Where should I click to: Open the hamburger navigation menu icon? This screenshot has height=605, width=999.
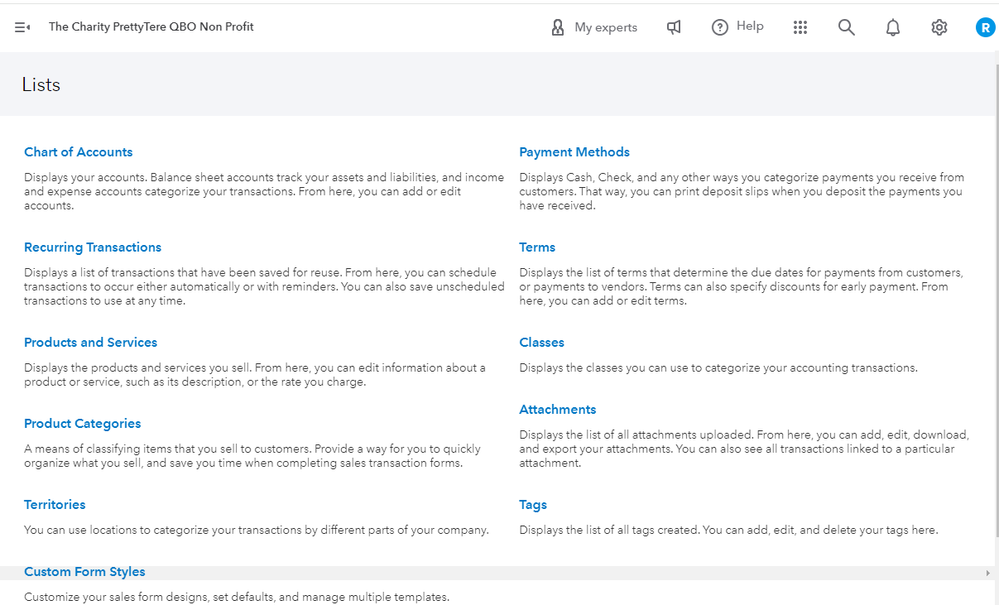point(22,27)
